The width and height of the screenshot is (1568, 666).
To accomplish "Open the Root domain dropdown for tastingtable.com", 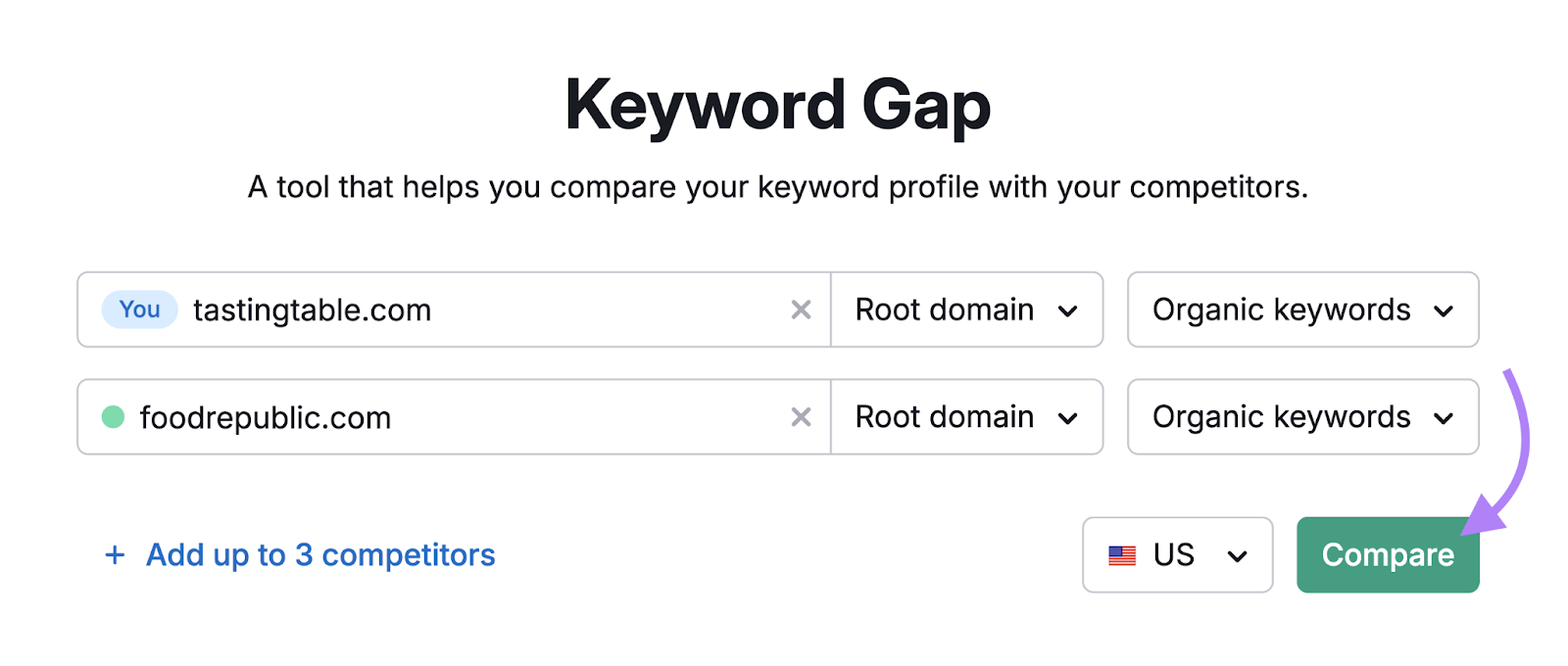I will (965, 309).
